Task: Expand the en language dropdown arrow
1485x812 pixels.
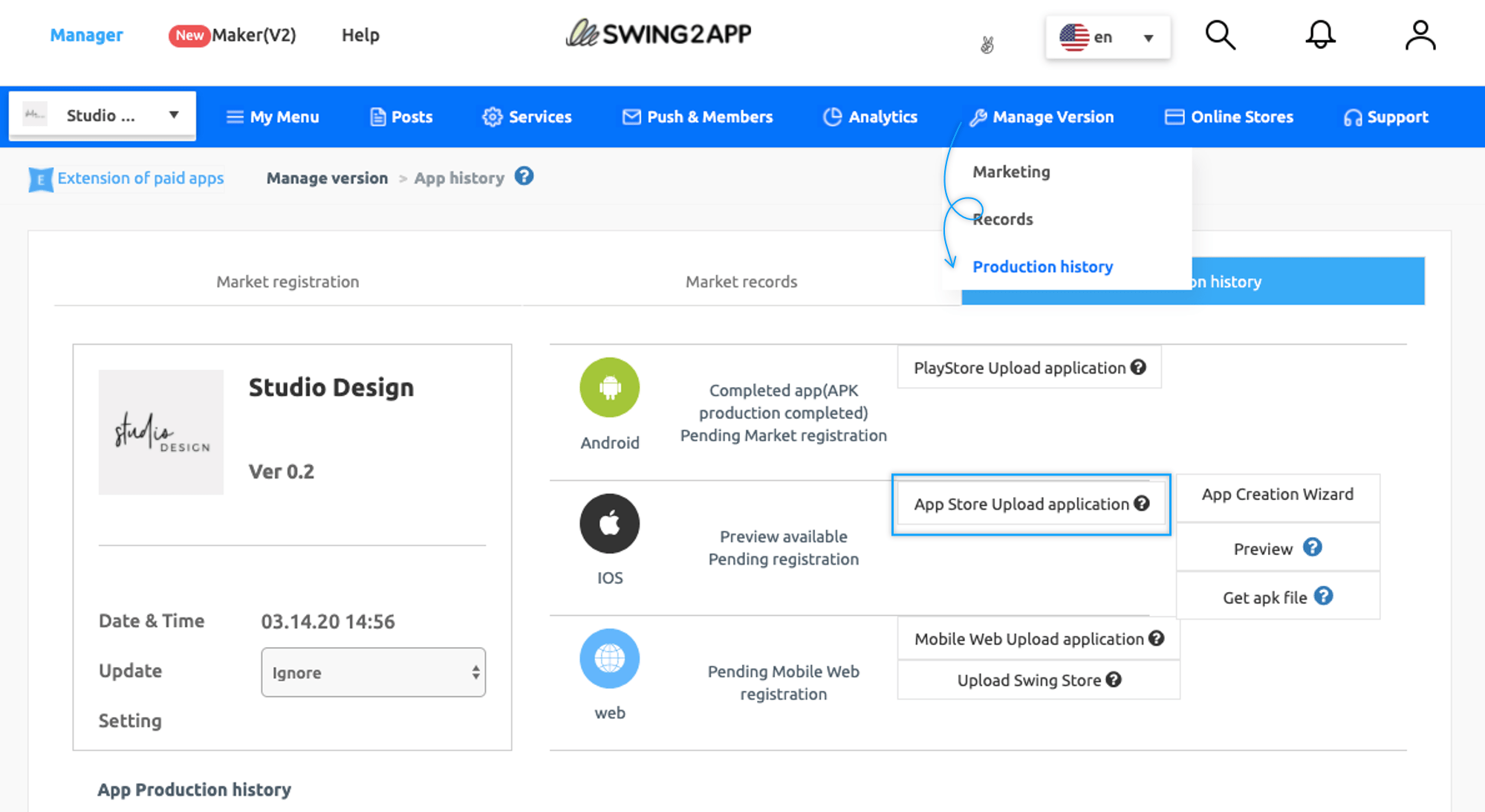Action: (1148, 38)
